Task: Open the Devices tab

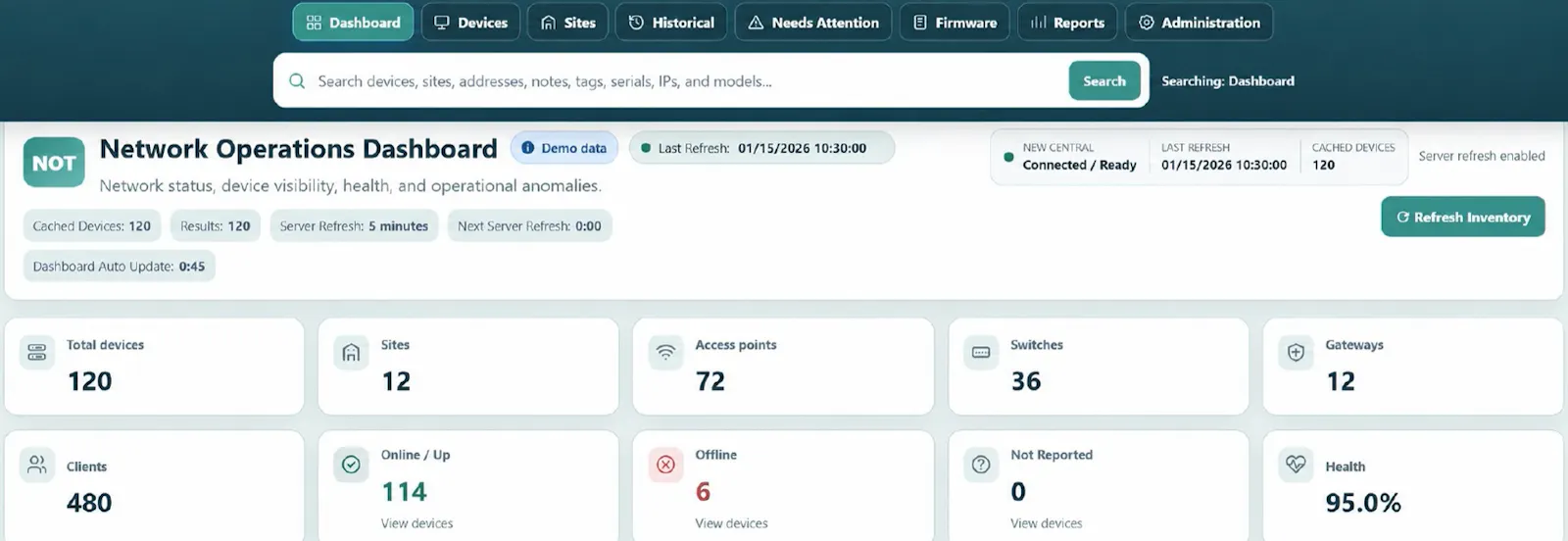Action: pos(470,23)
